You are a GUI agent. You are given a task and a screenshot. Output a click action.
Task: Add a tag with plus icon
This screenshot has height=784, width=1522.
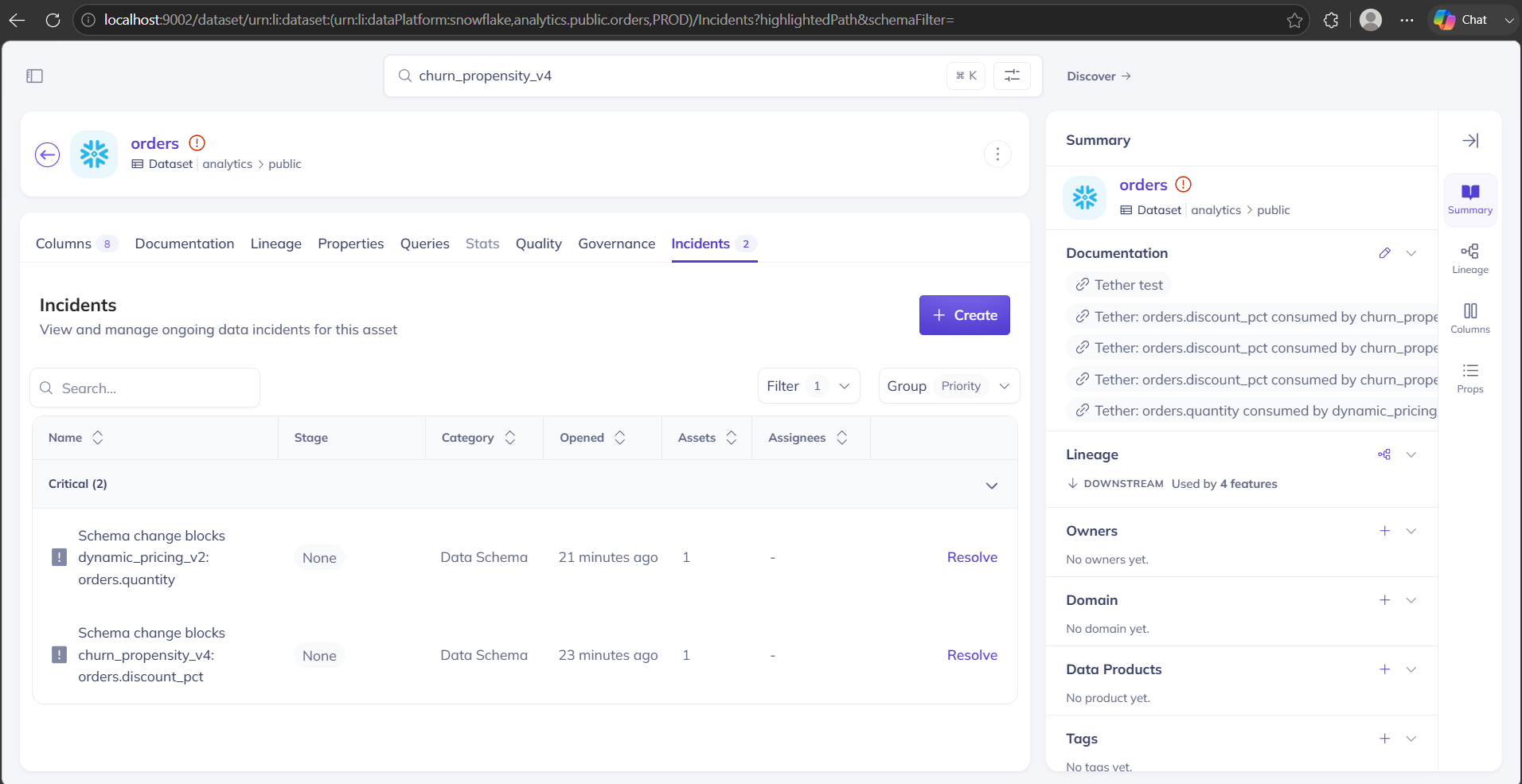(x=1385, y=739)
